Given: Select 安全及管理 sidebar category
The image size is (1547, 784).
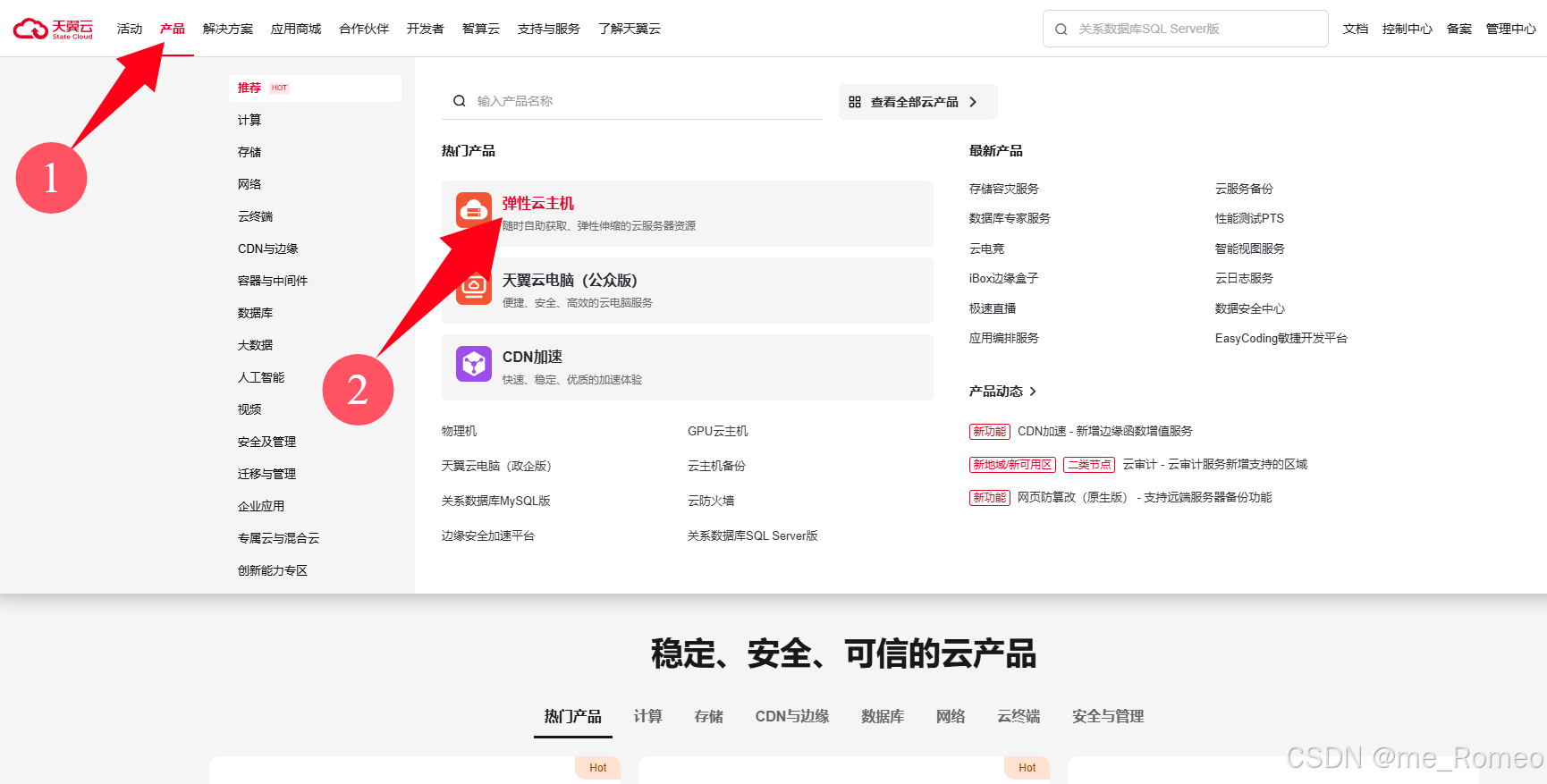Looking at the screenshot, I should [x=266, y=442].
